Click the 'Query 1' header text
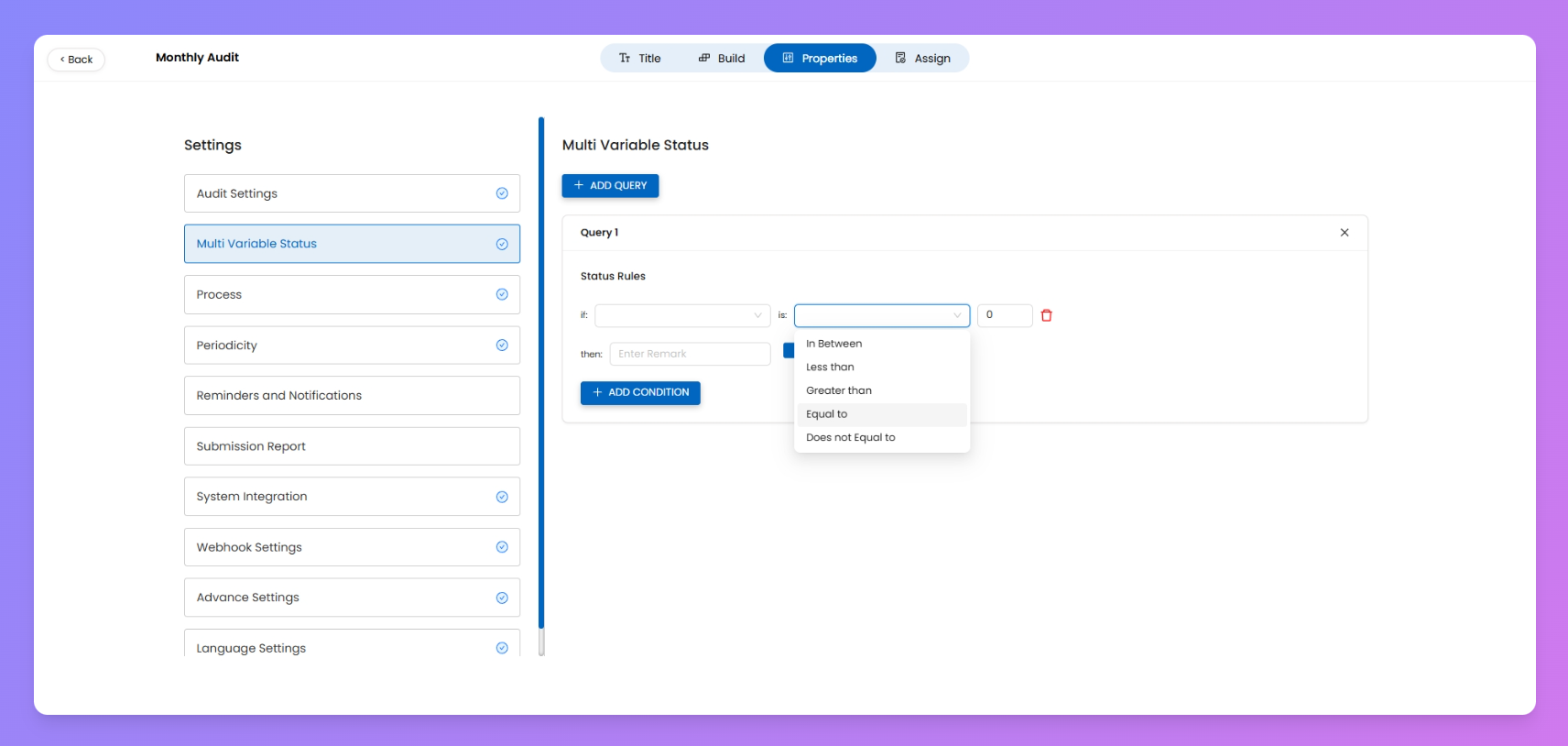This screenshot has width=1568, height=746. (x=599, y=233)
